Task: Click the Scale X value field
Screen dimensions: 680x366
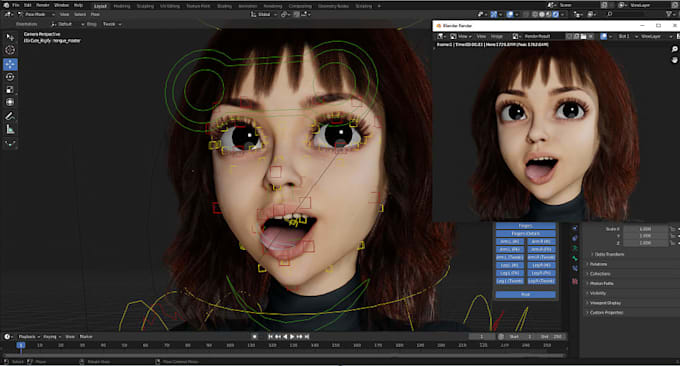Action: point(644,229)
